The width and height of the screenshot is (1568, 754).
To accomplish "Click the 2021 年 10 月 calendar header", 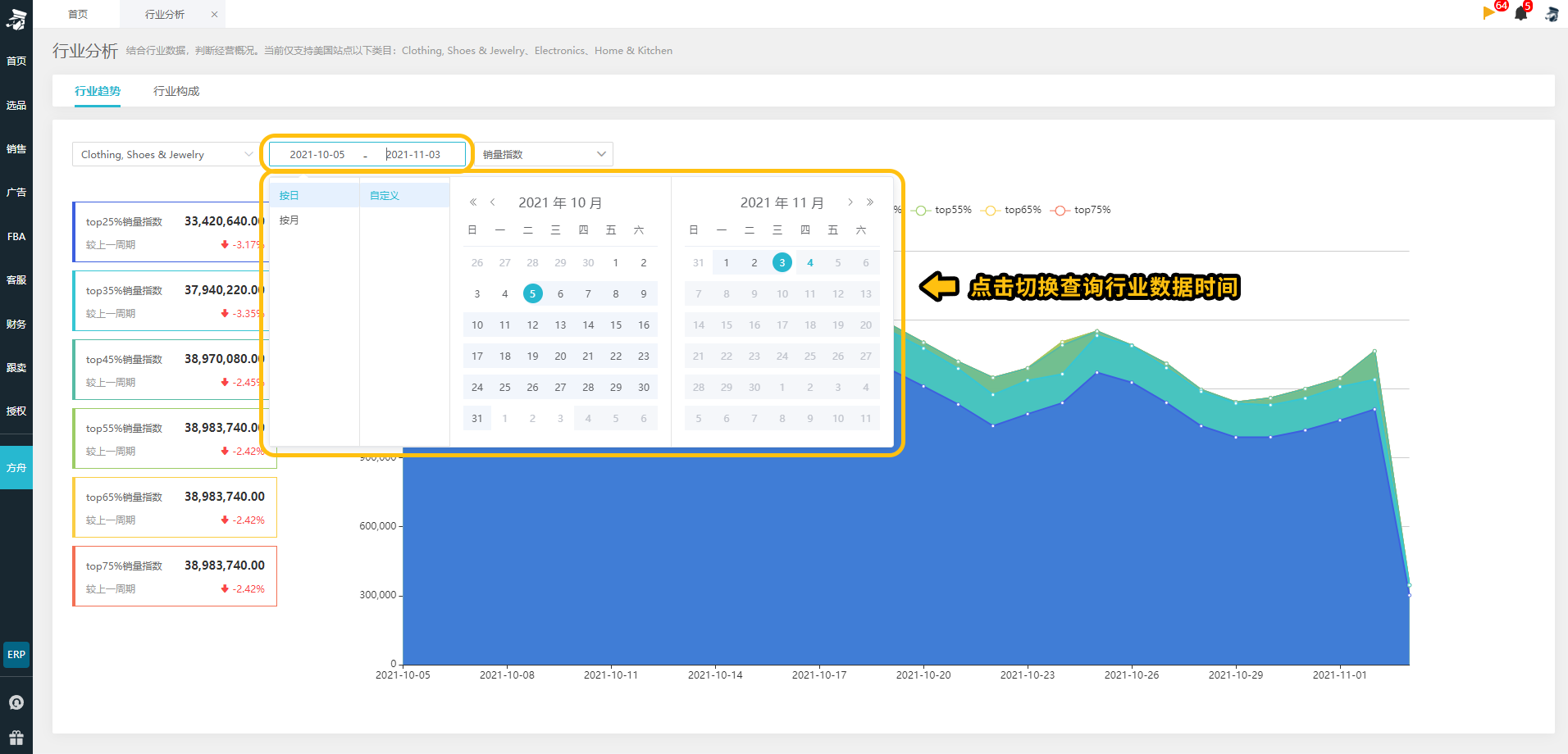I will [560, 202].
